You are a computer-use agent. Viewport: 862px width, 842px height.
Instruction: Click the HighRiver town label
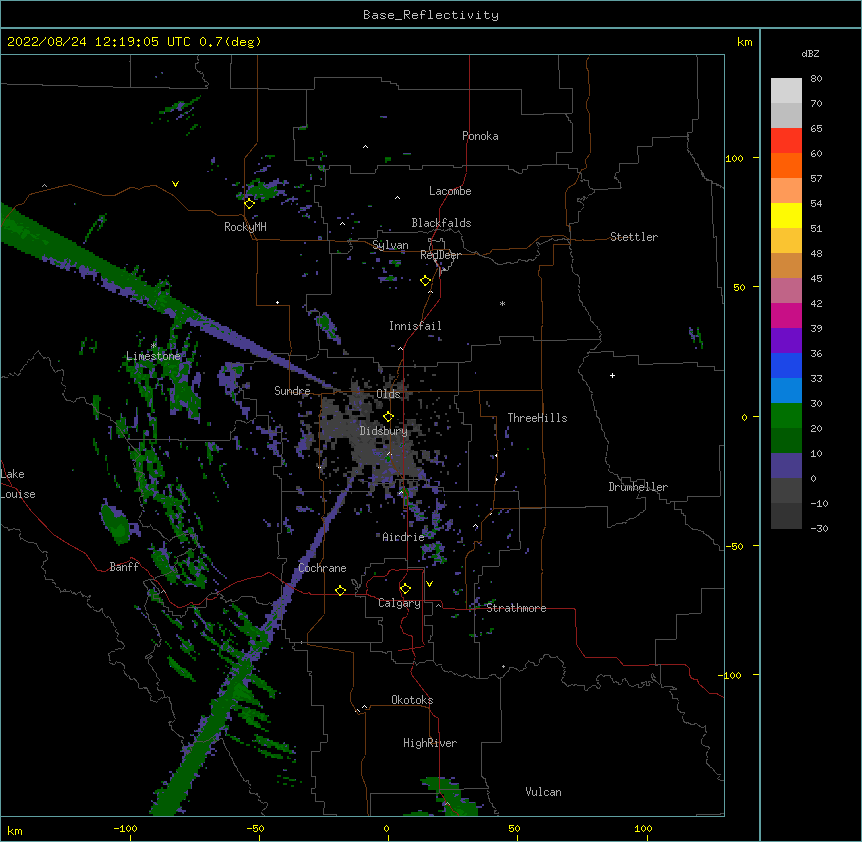(x=430, y=743)
